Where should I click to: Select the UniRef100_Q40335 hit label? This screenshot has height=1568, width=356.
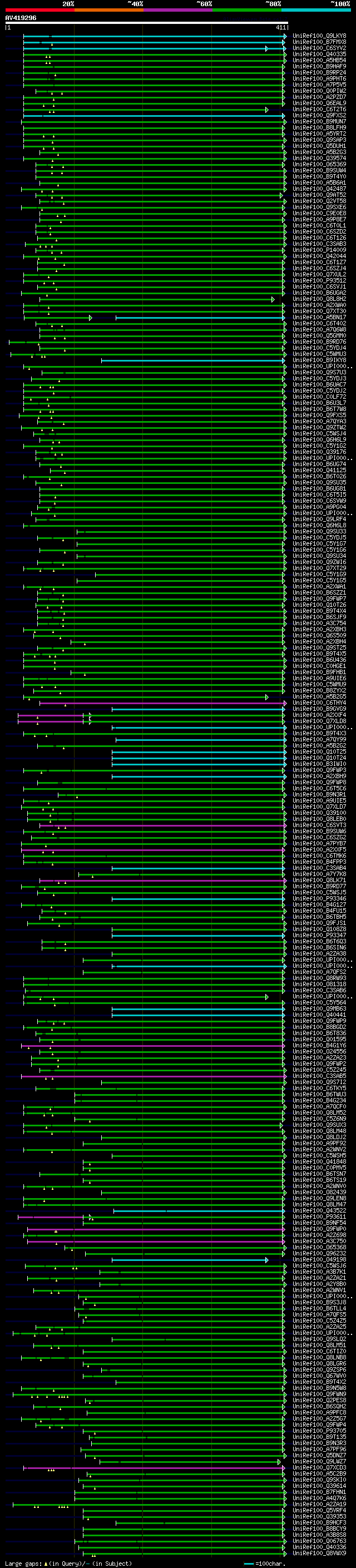(x=319, y=54)
